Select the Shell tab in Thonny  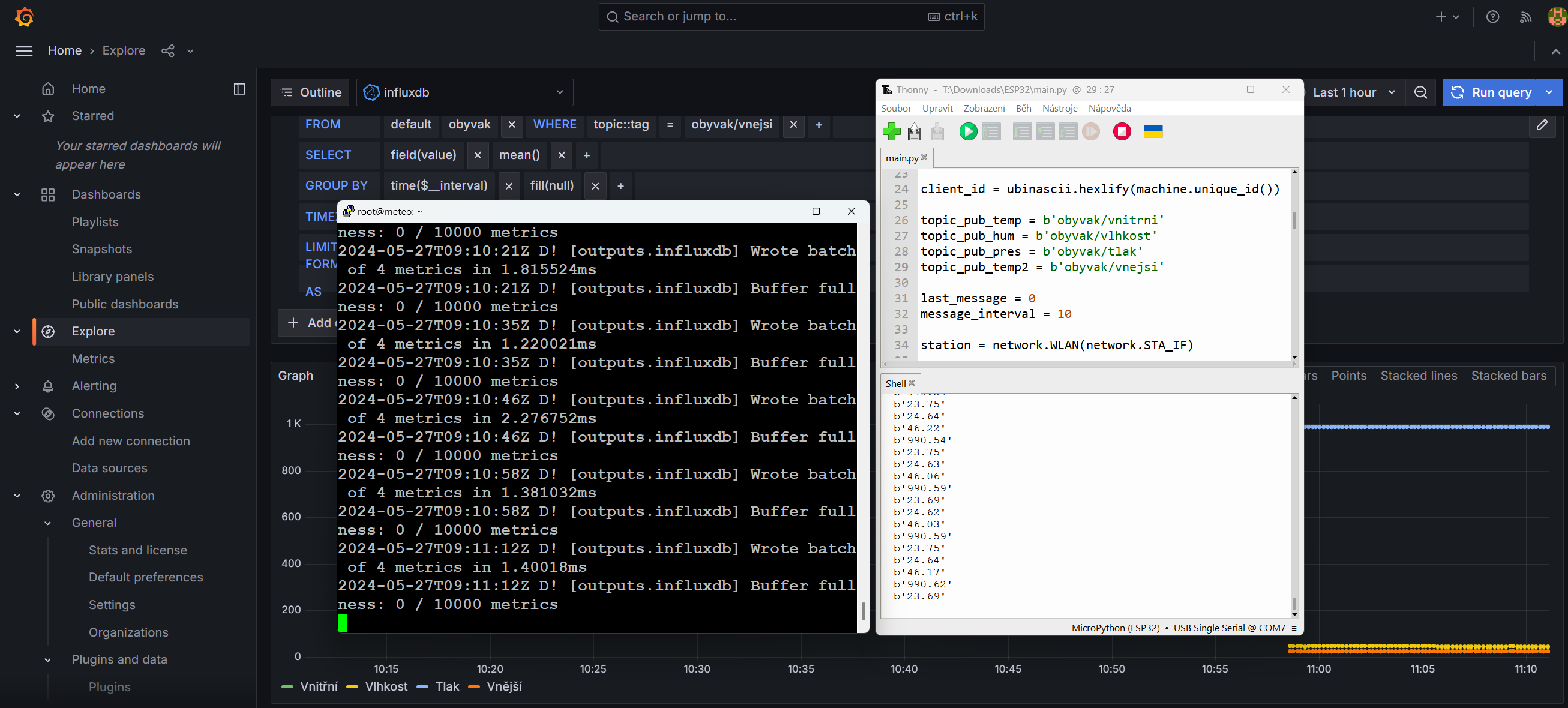coord(895,383)
